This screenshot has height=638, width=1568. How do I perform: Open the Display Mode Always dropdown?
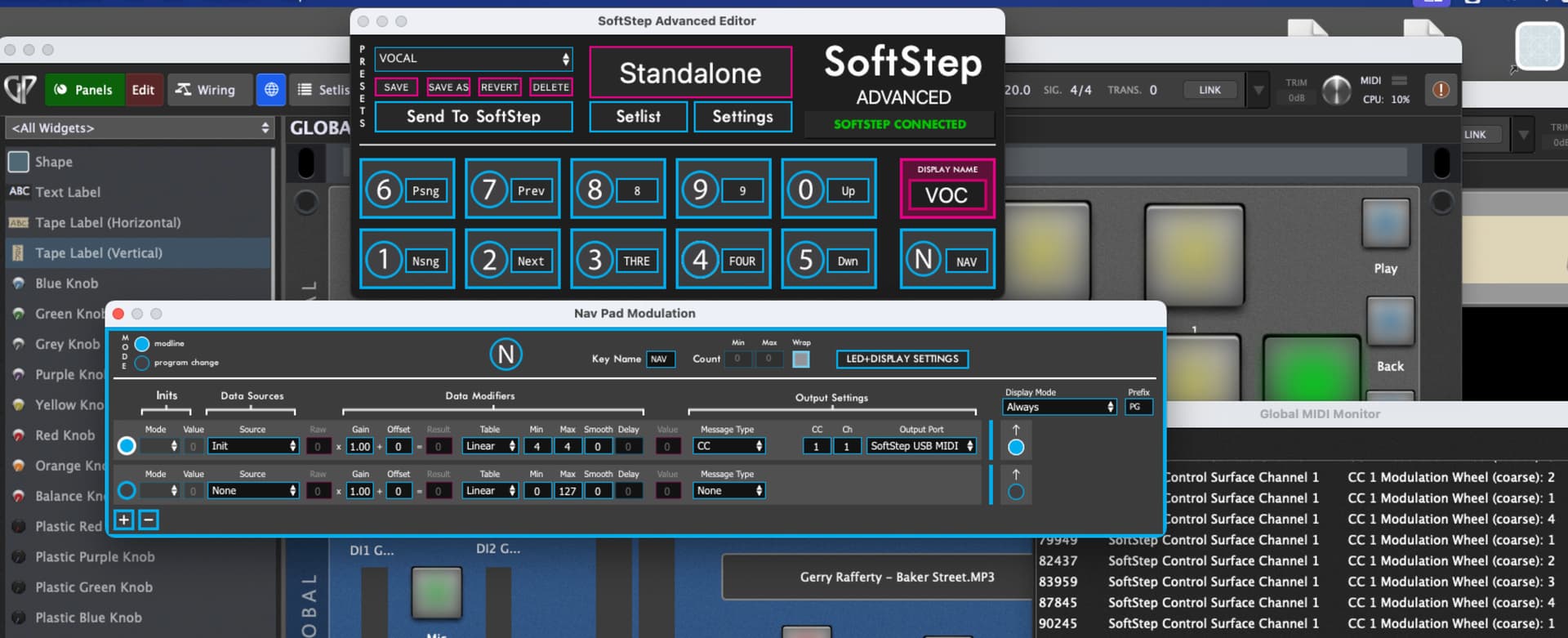click(1059, 407)
